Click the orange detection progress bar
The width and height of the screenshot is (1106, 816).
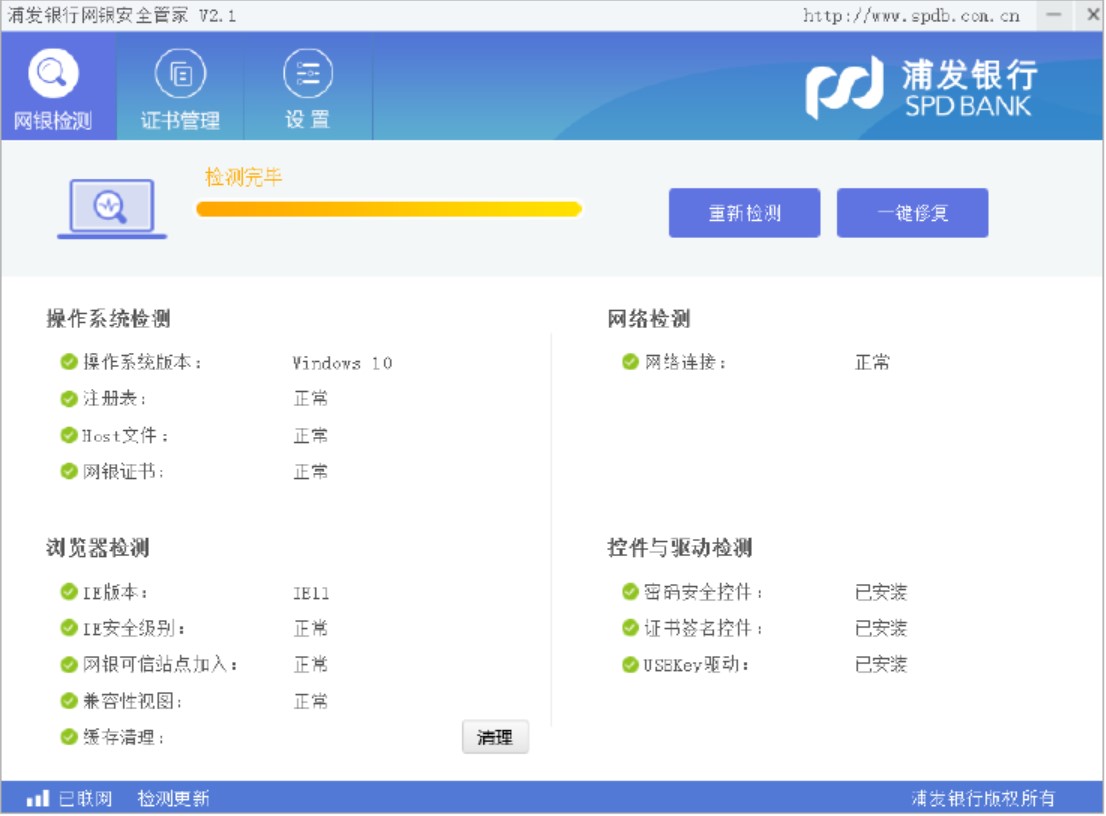pyautogui.click(x=389, y=209)
